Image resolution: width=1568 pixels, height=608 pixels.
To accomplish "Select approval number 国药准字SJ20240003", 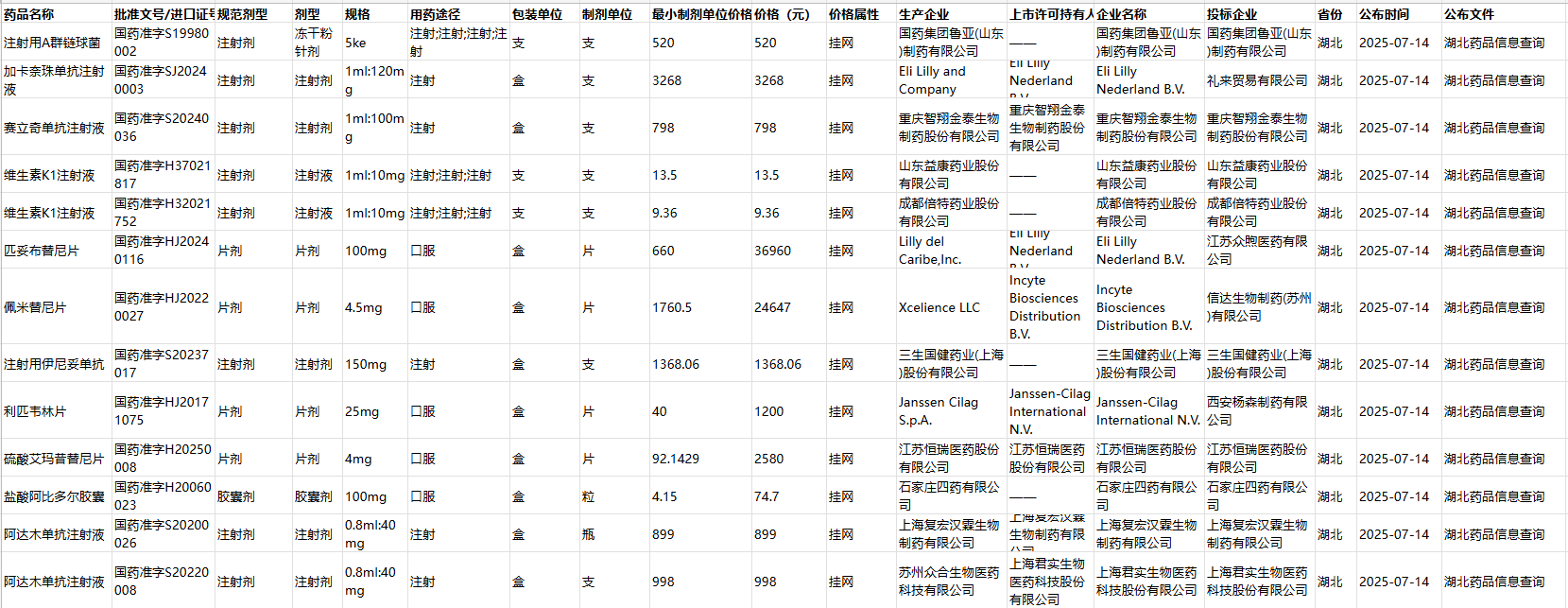I will click(164, 80).
